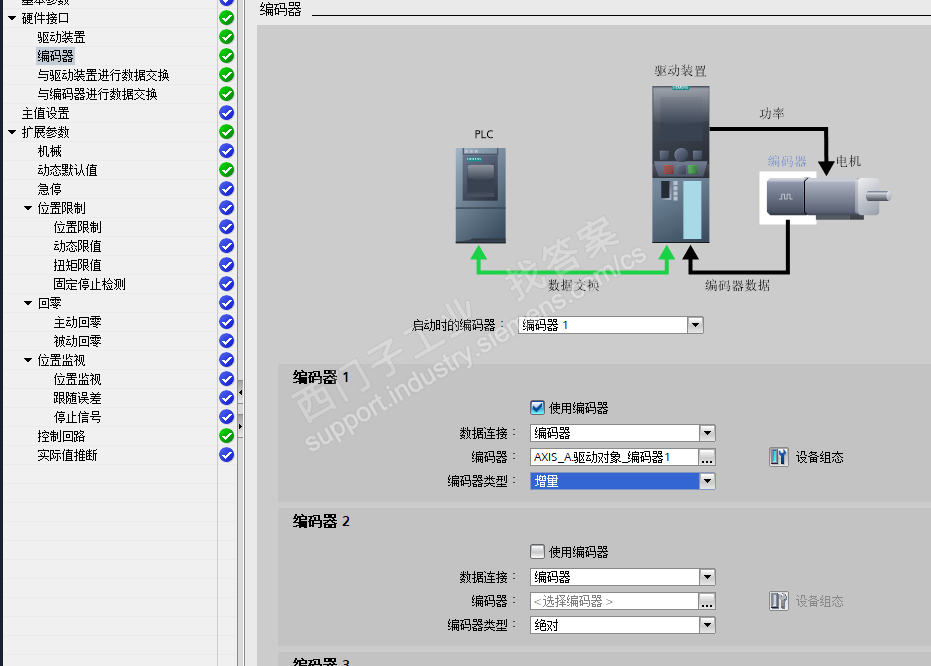
Task: Click blue check status icon beside 急停
Action: click(226, 189)
